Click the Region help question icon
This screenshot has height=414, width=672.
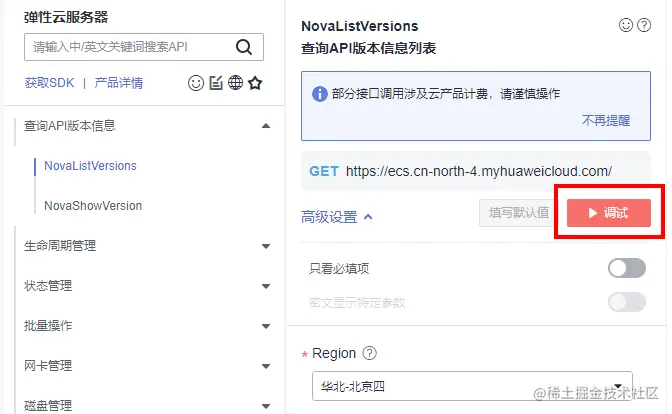click(369, 353)
